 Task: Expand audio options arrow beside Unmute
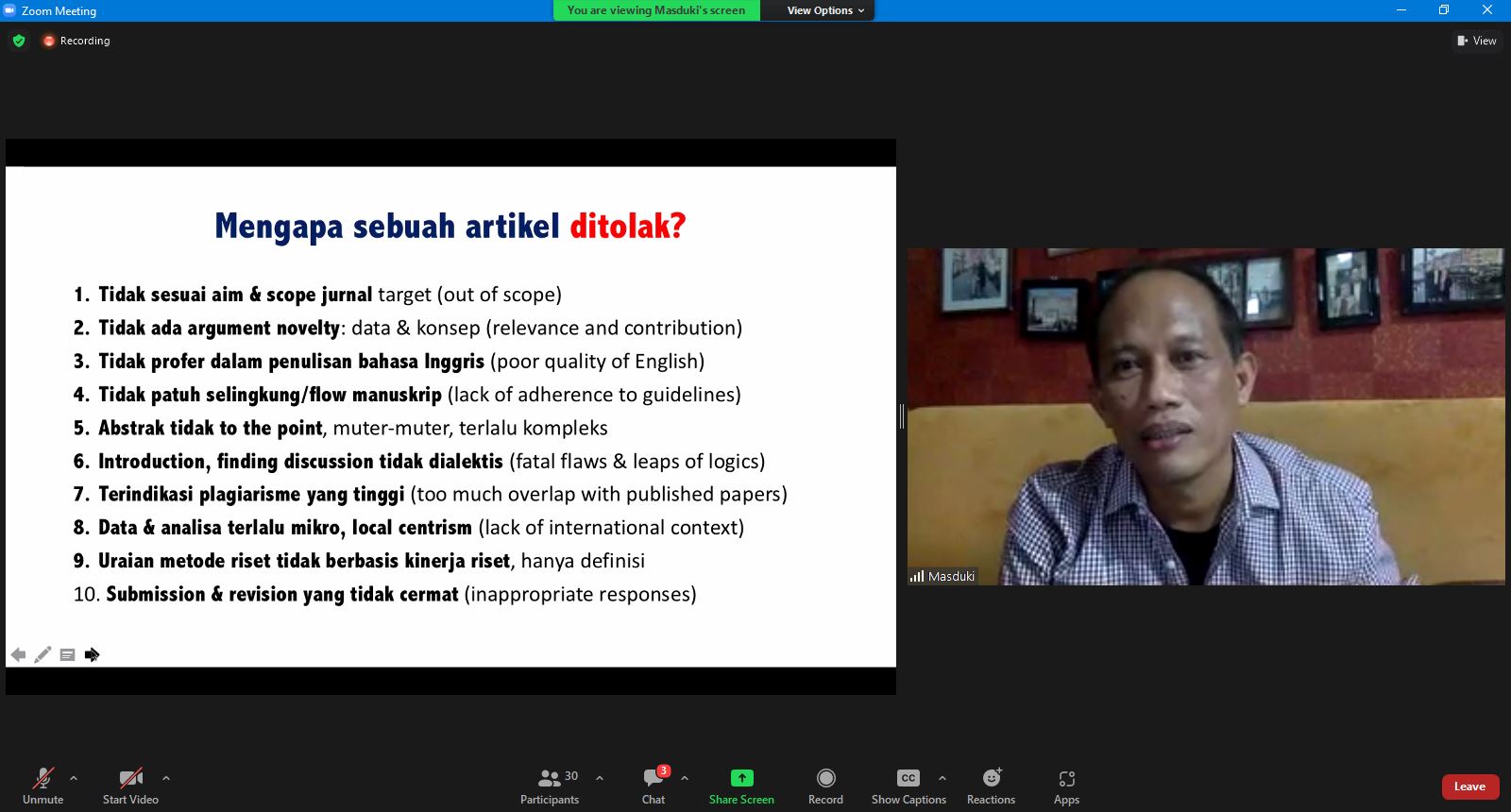74,778
